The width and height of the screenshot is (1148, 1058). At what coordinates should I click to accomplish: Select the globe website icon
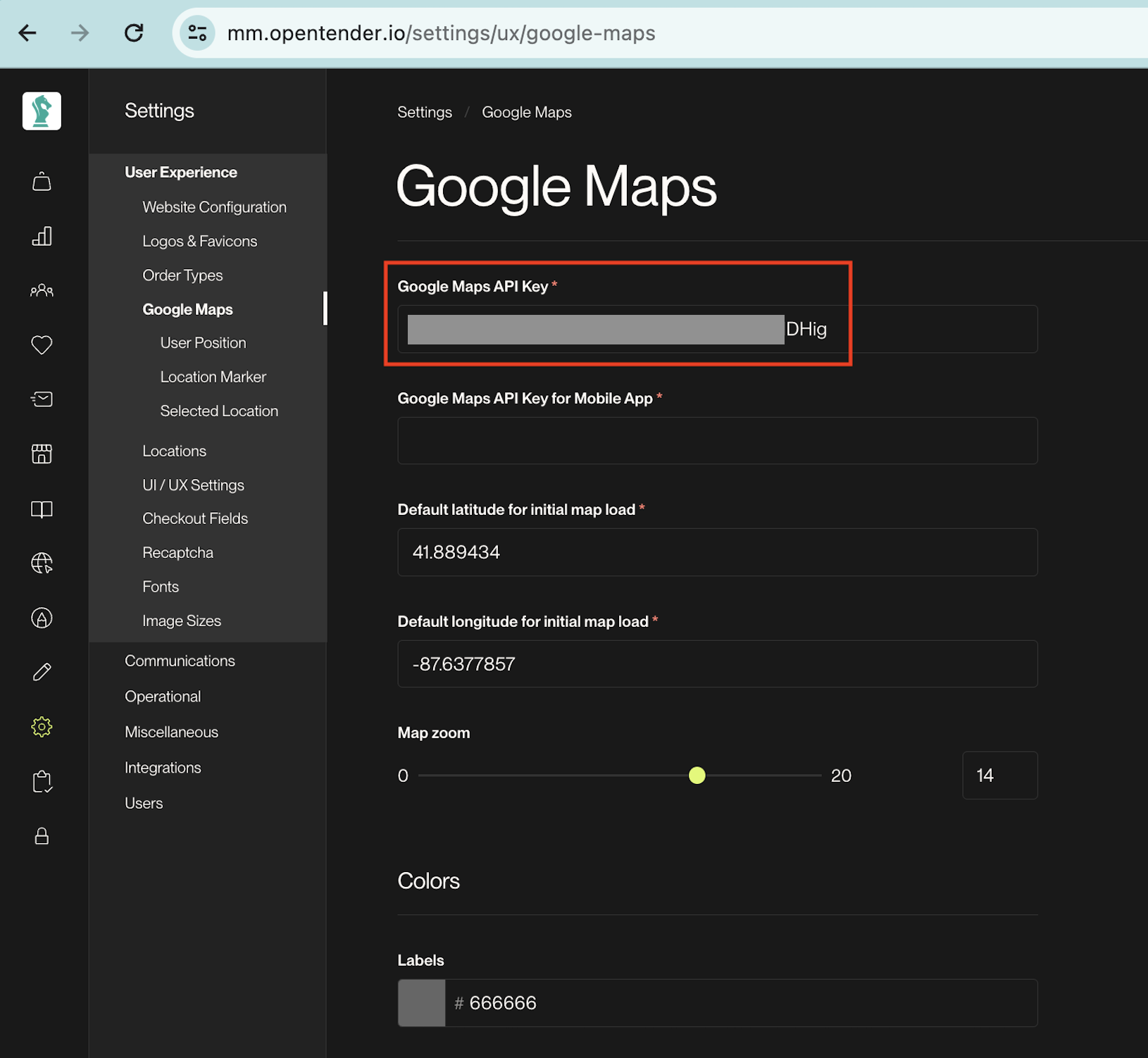(x=42, y=563)
